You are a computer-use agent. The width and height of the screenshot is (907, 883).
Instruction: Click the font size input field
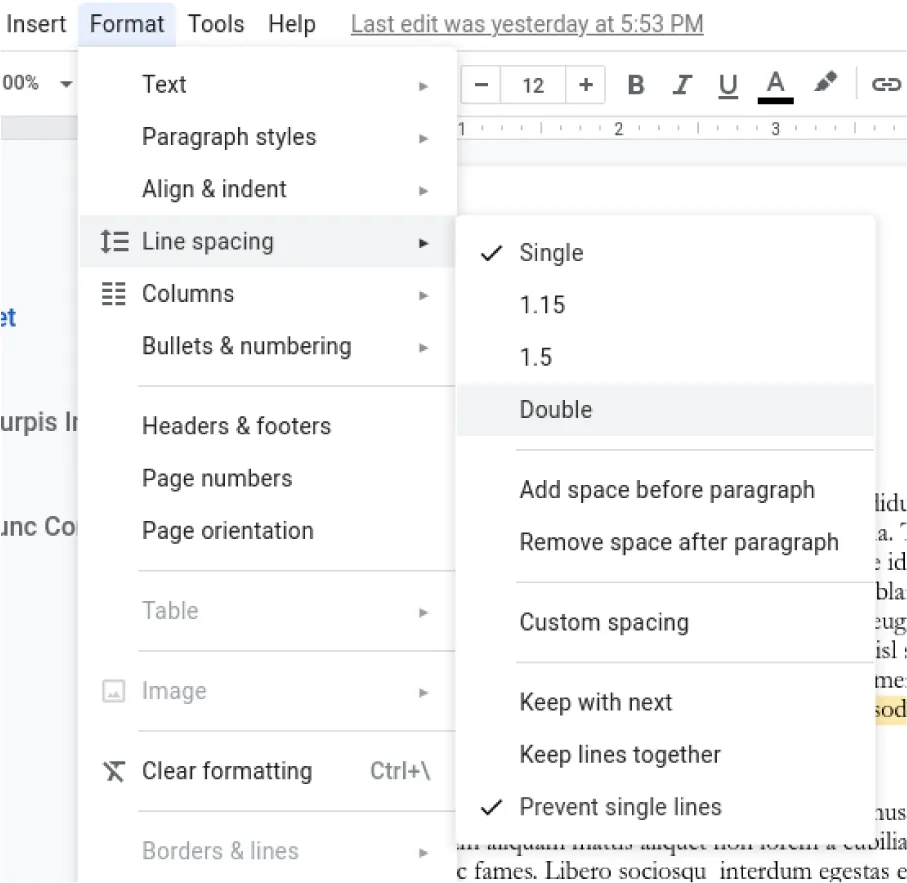coord(533,85)
